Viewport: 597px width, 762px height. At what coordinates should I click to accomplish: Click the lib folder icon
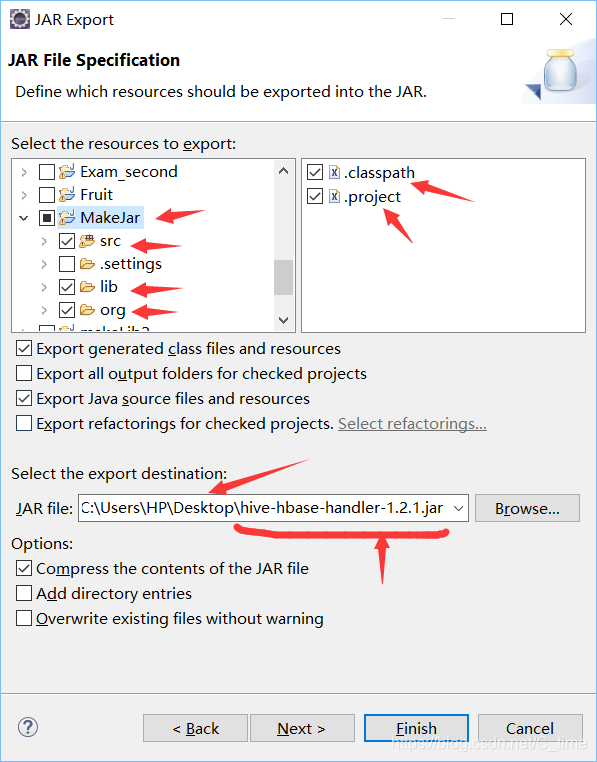point(87,287)
